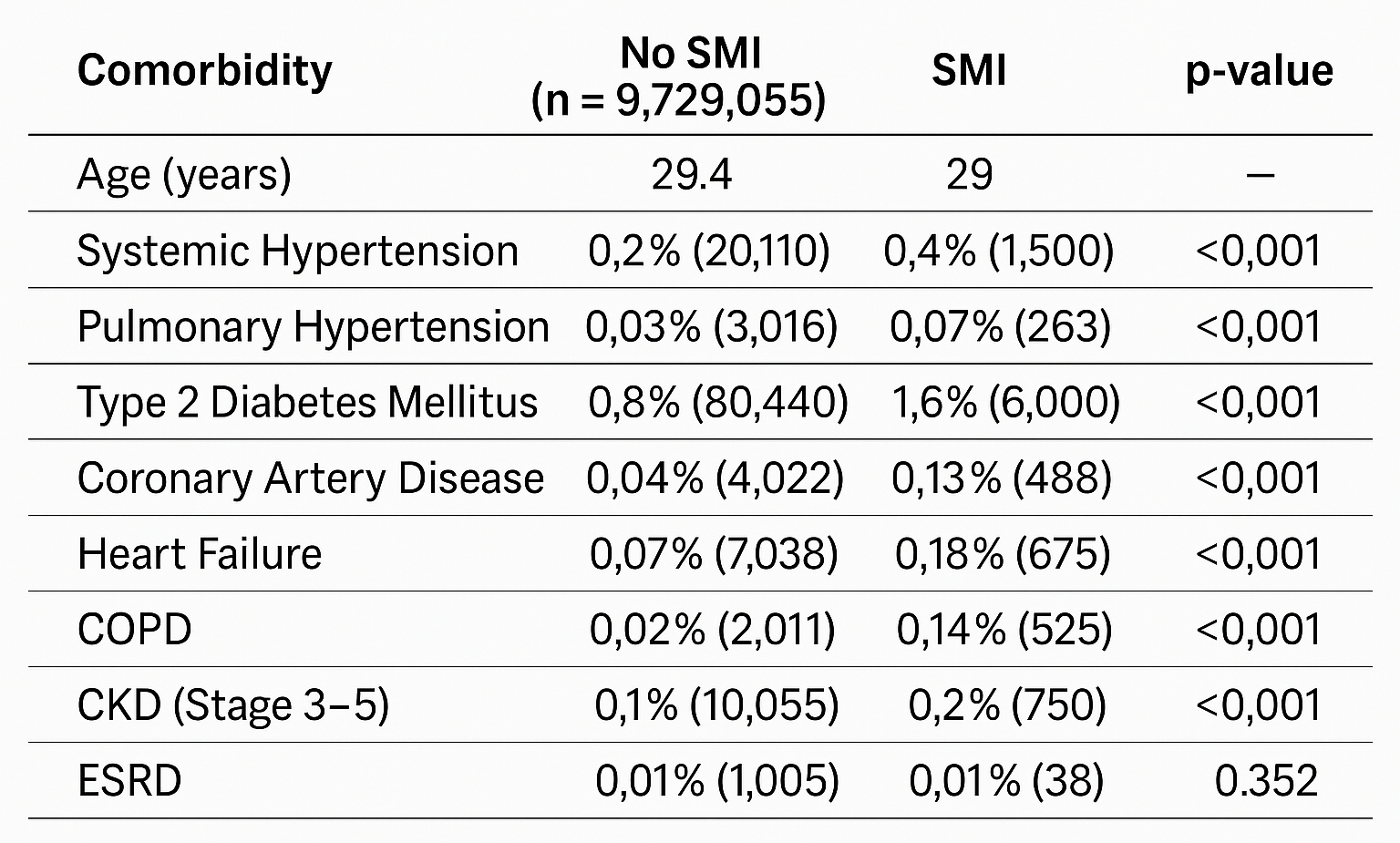Click the COPD row label

[x=135, y=630]
